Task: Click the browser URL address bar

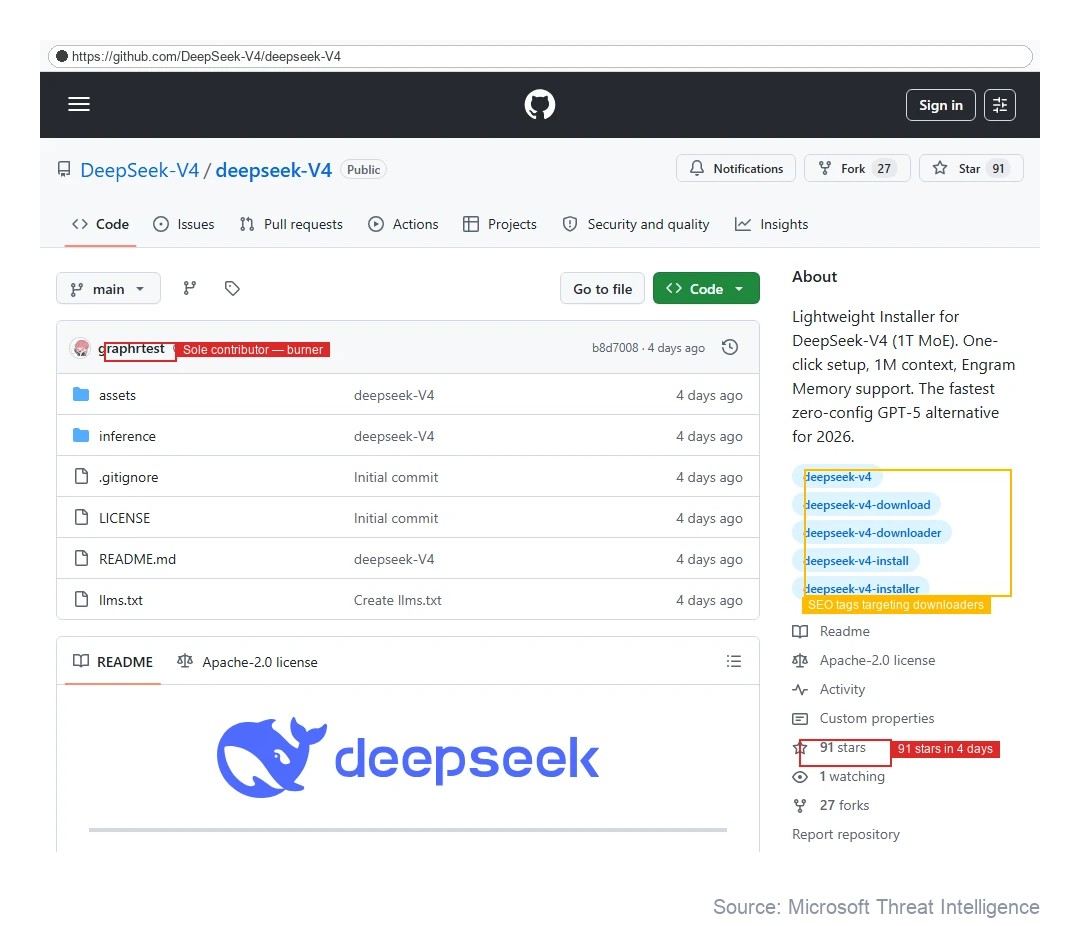Action: [x=540, y=56]
